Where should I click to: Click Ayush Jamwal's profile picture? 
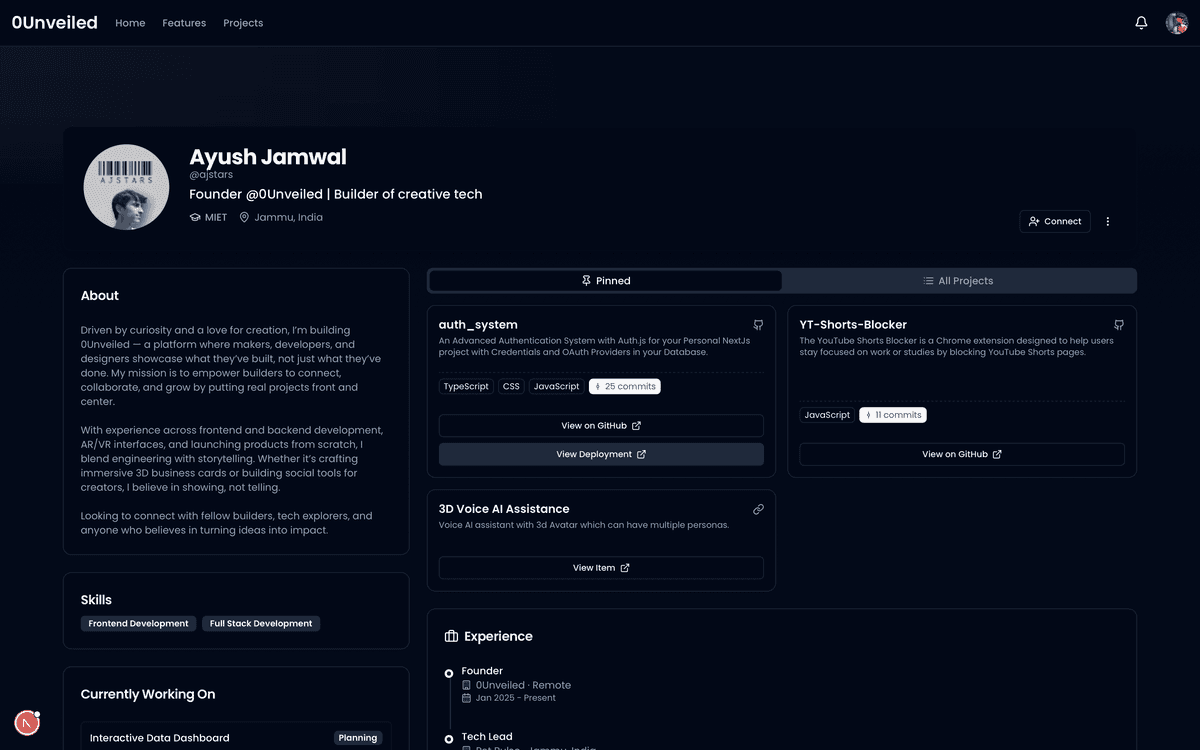(x=126, y=187)
